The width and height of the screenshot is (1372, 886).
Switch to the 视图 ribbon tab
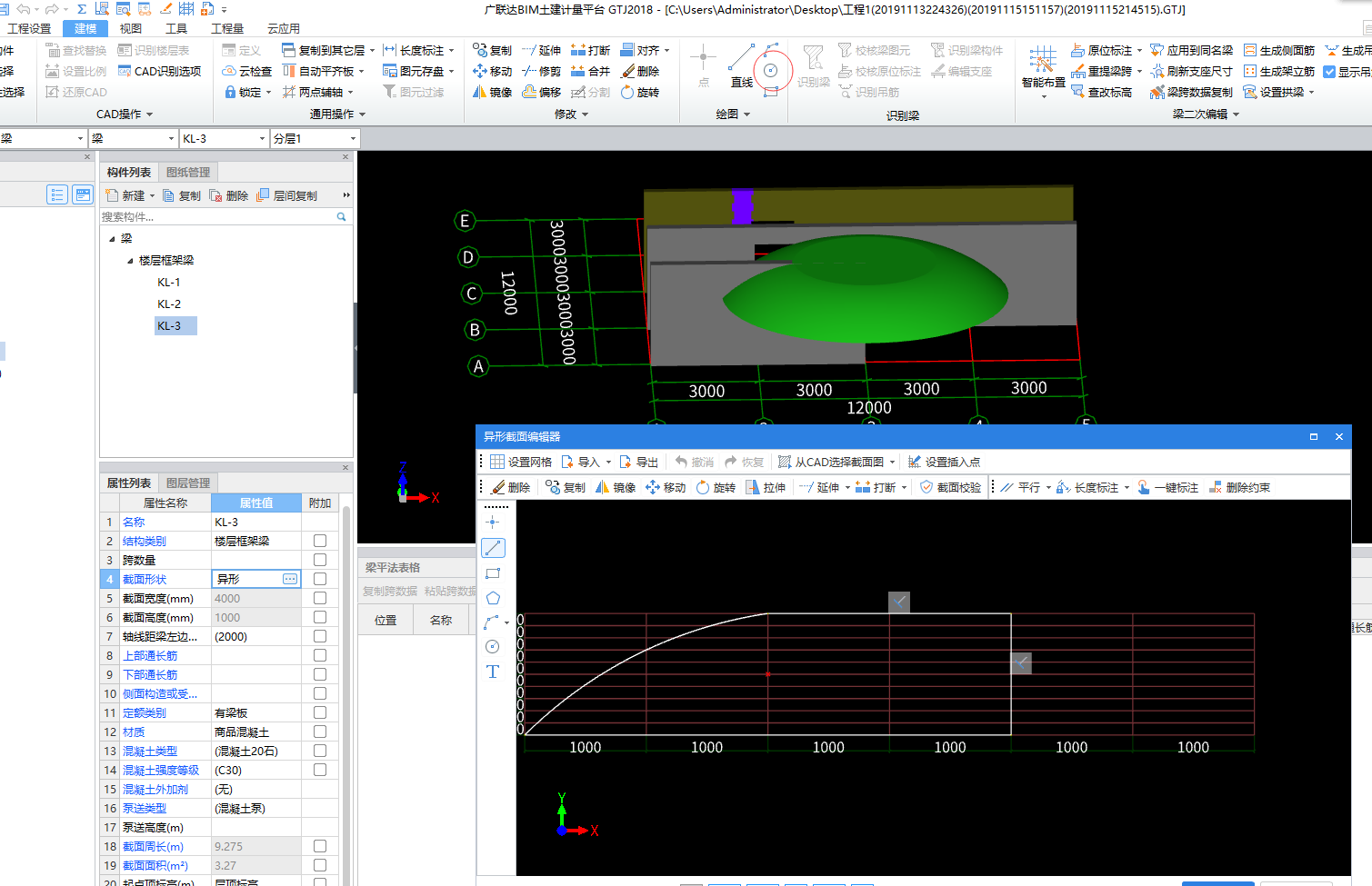(x=131, y=28)
